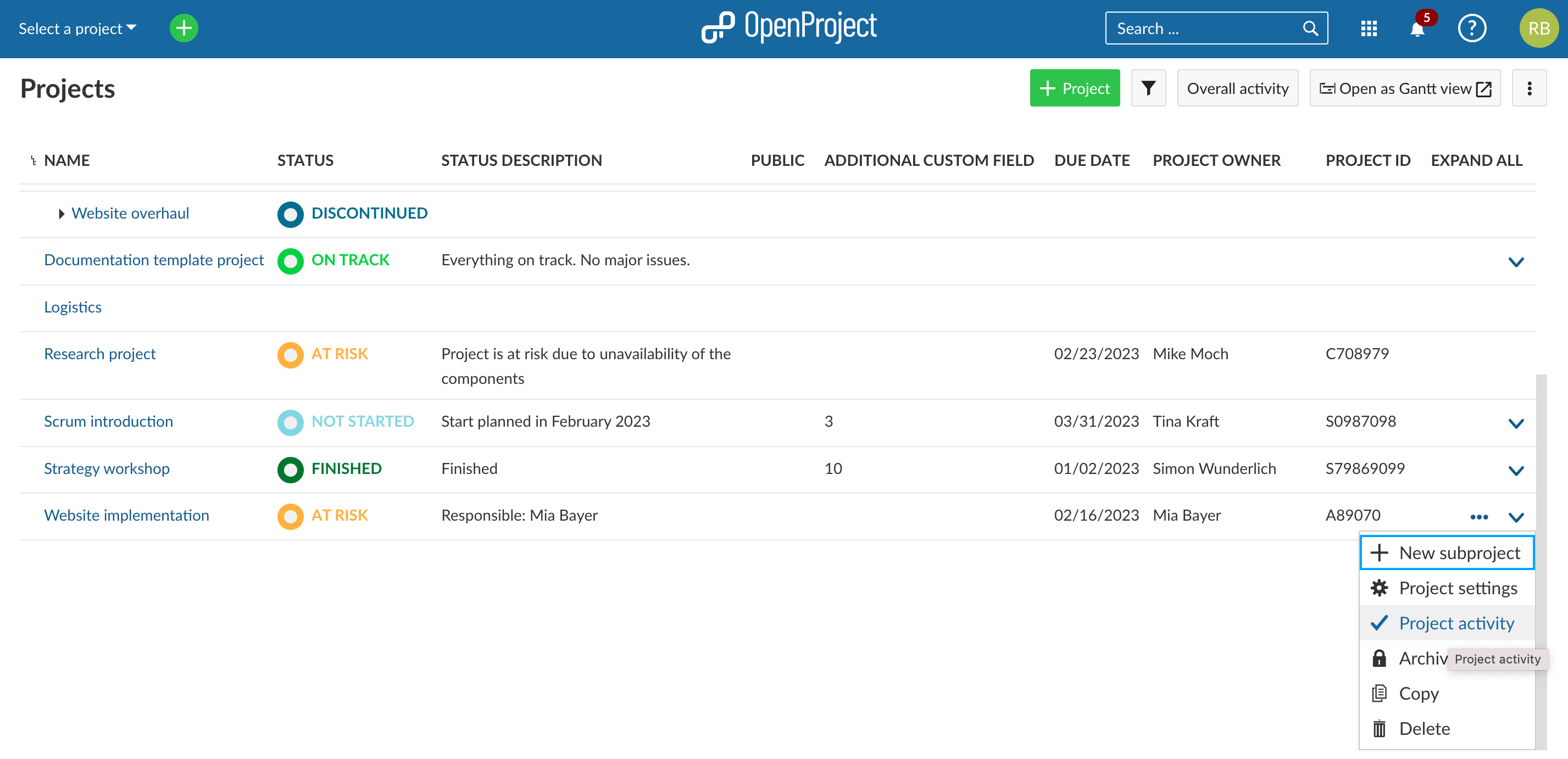
Task: Expand the Website overhaul tree item
Action: (x=61, y=214)
